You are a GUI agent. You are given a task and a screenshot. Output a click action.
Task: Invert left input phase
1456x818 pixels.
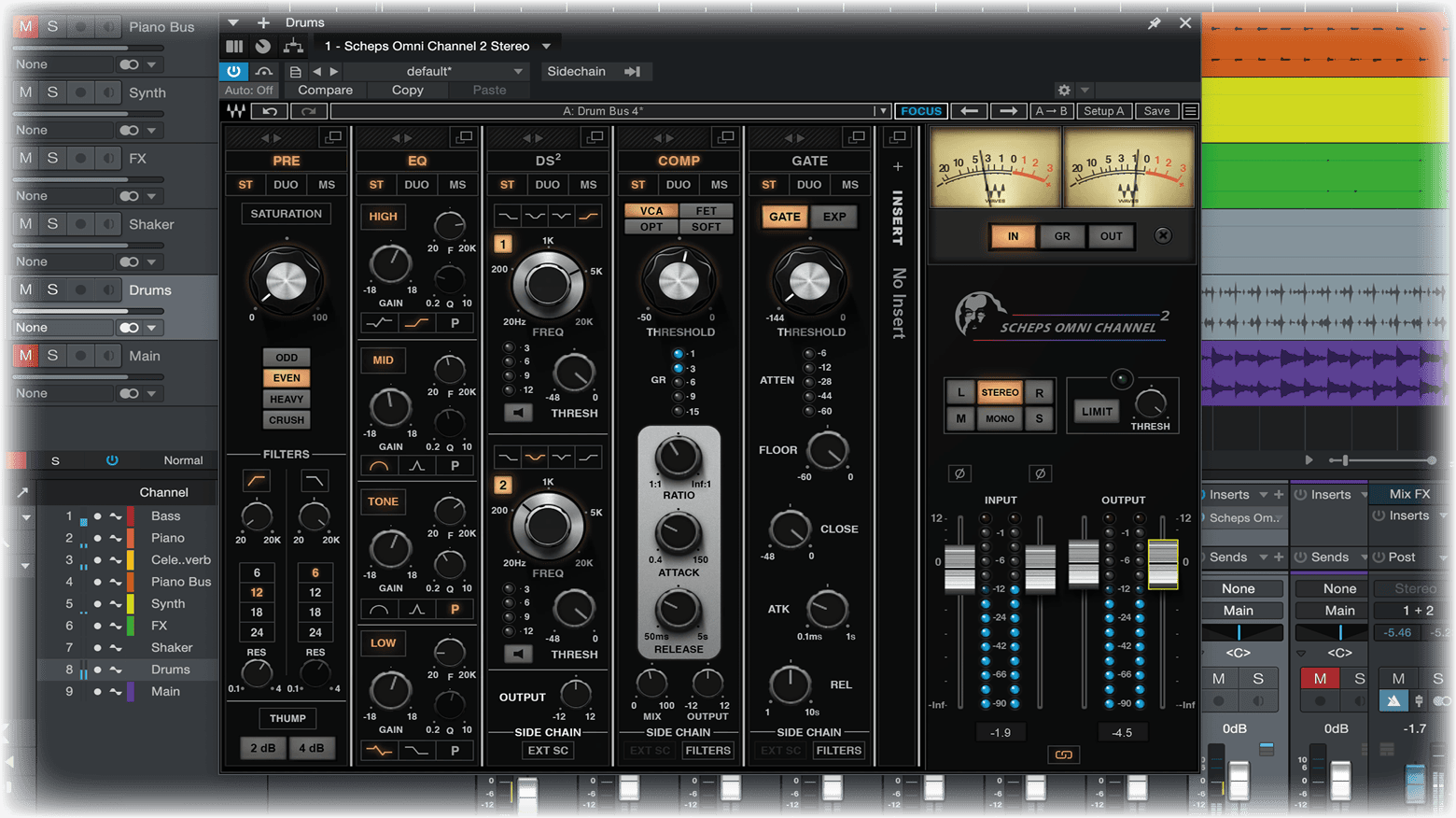(959, 473)
